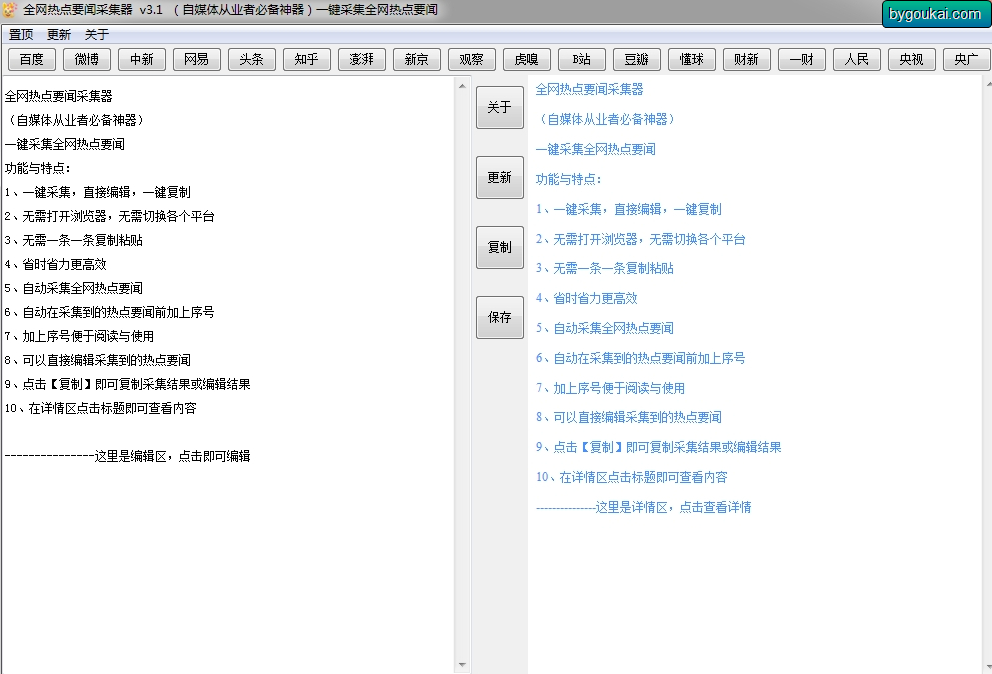Click the large 更新 button in middle column
Viewport: 992px width, 674px height.
pos(500,177)
